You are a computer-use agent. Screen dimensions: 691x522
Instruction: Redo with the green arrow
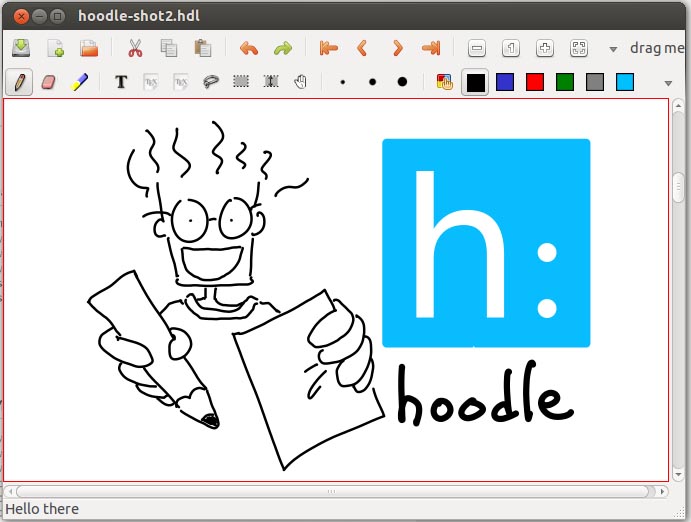click(283, 48)
